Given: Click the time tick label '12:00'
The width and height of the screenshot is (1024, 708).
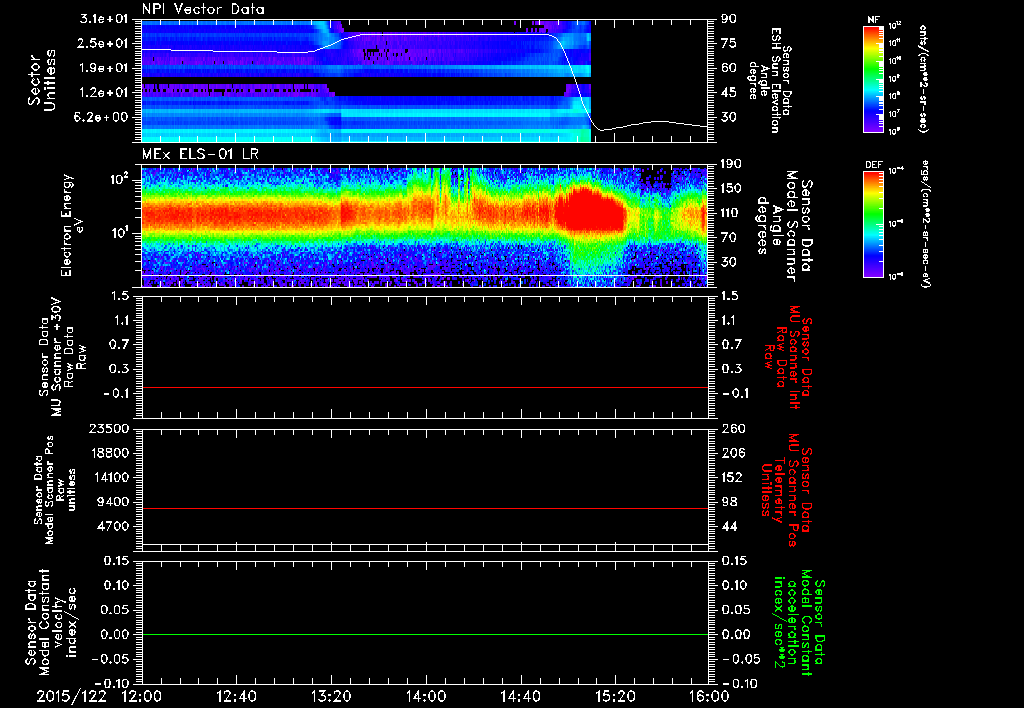Looking at the screenshot, I should 142,696.
